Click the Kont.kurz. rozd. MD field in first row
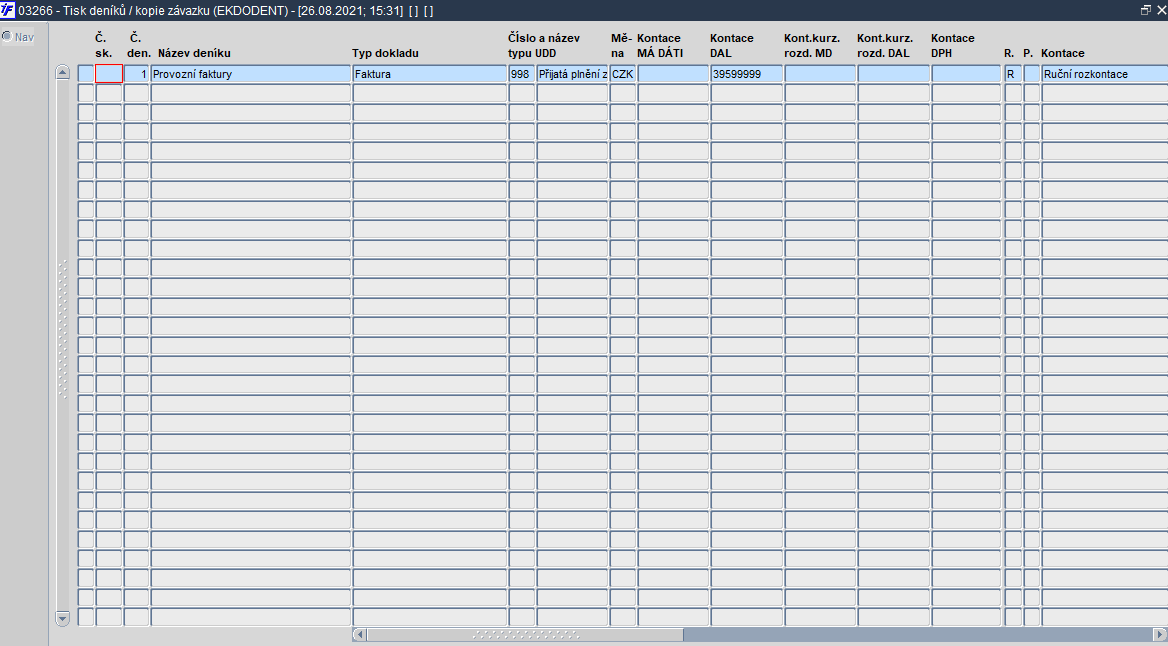This screenshot has width=1168, height=646. (x=819, y=74)
